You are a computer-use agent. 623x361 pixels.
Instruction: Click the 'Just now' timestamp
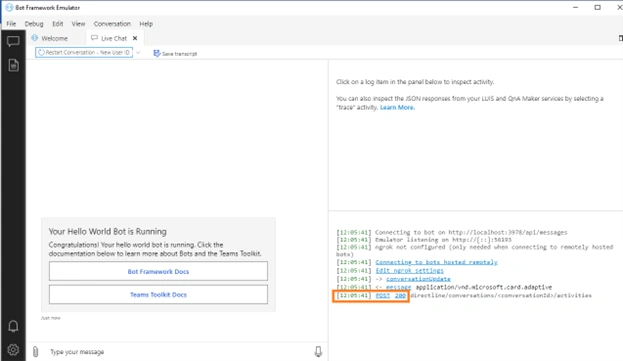point(50,318)
